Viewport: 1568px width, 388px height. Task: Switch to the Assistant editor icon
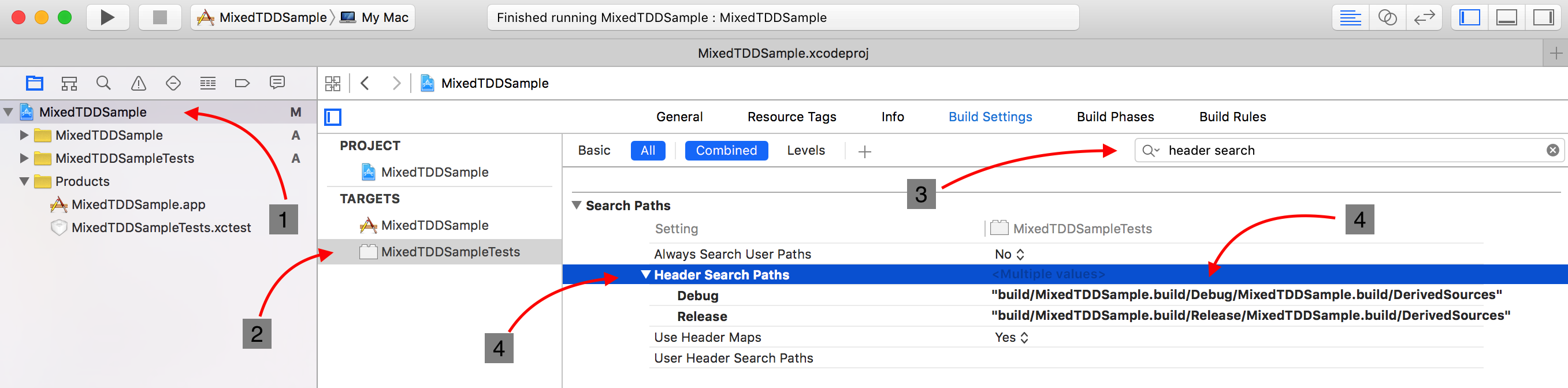tap(1387, 17)
